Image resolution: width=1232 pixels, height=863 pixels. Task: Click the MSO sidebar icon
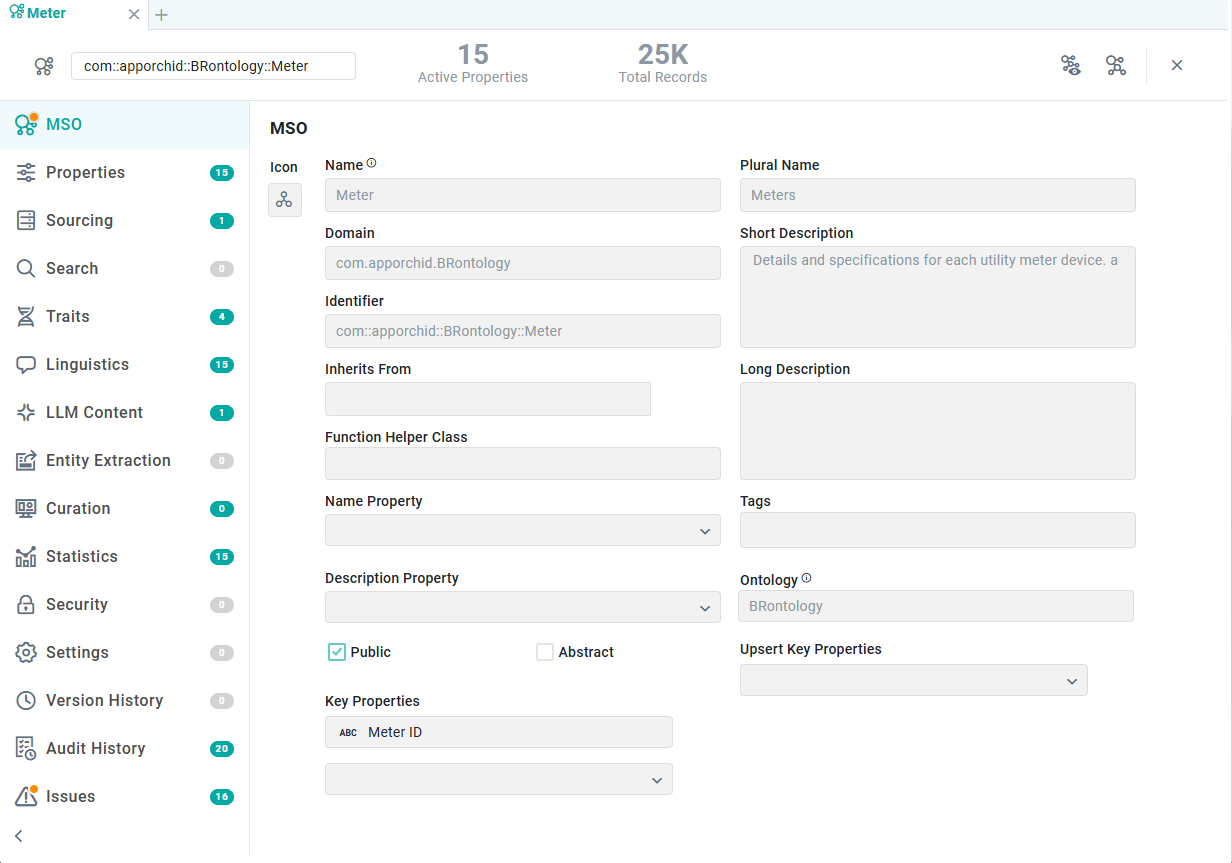coord(26,124)
